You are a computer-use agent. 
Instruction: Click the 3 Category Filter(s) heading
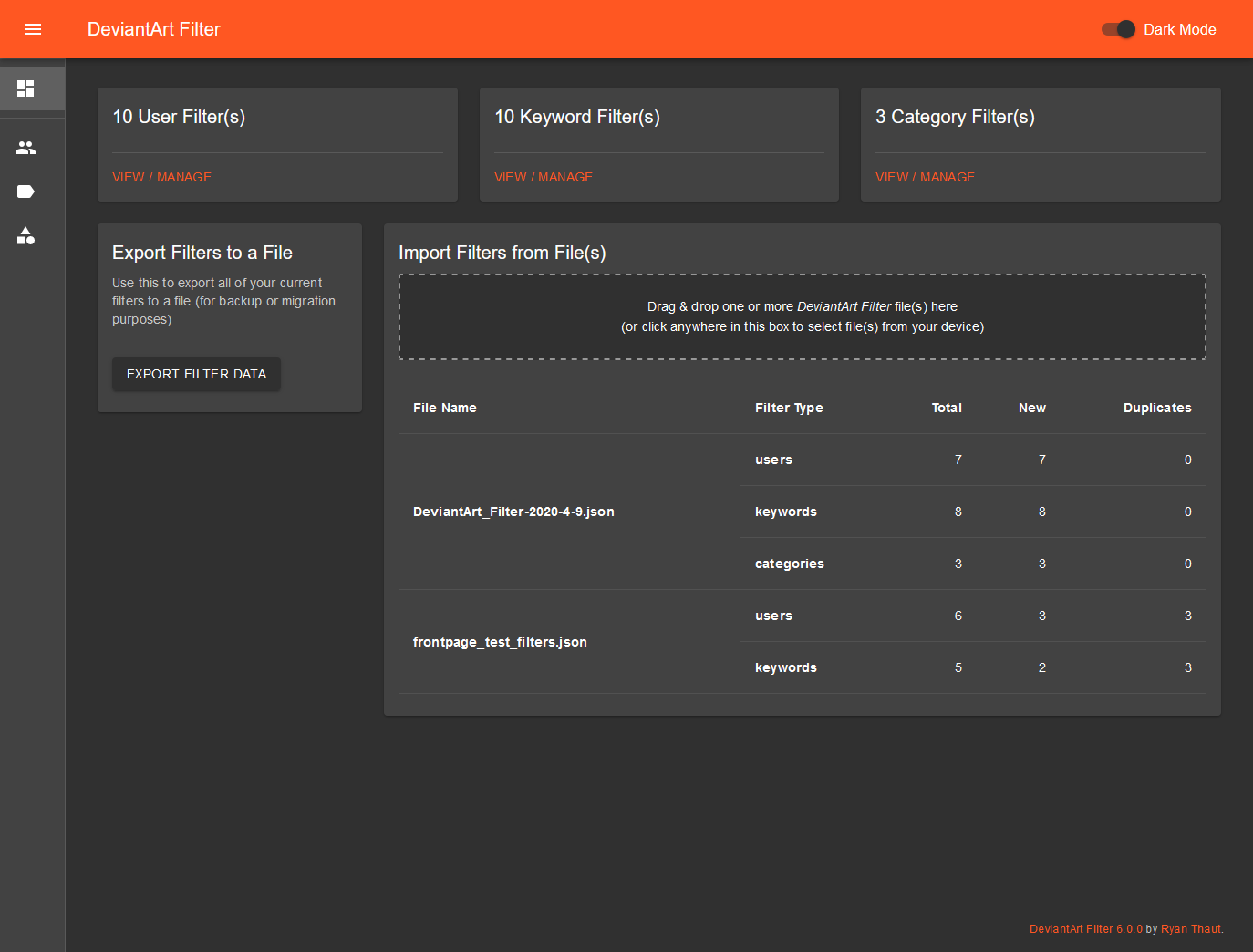(955, 117)
